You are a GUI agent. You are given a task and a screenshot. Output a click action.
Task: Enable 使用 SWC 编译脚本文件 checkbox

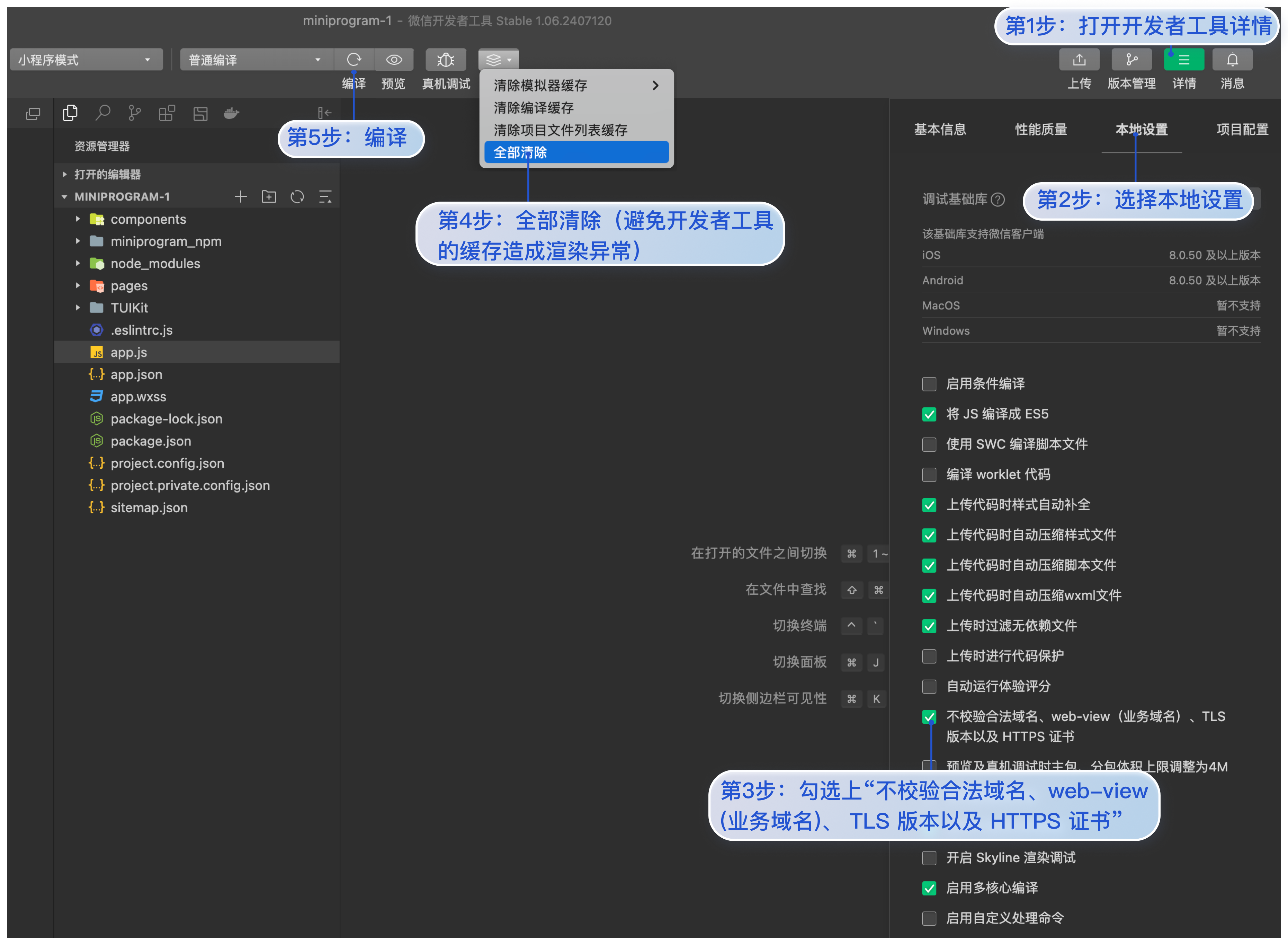point(928,444)
